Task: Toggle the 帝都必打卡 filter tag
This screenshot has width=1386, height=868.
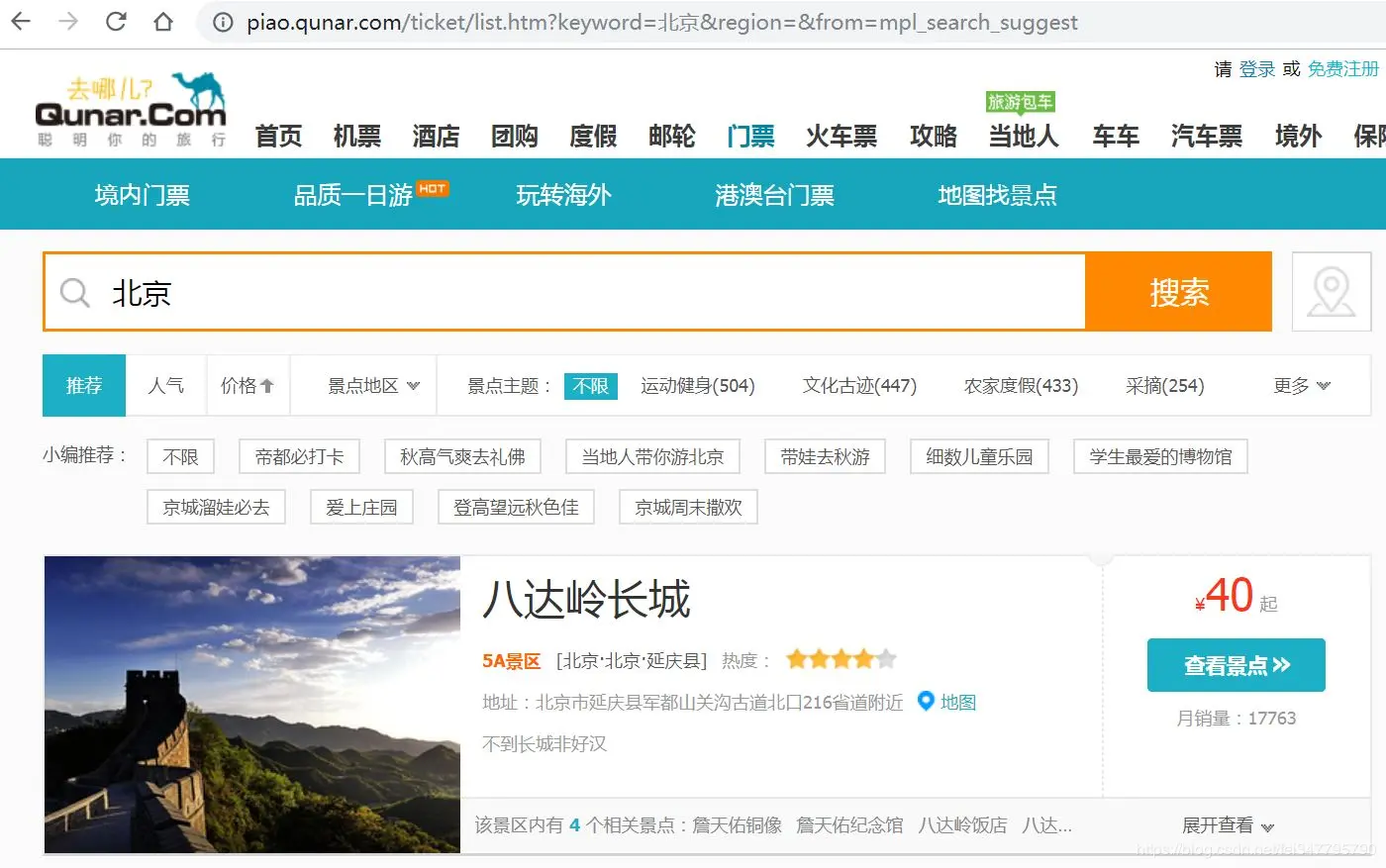Action: 298,456
